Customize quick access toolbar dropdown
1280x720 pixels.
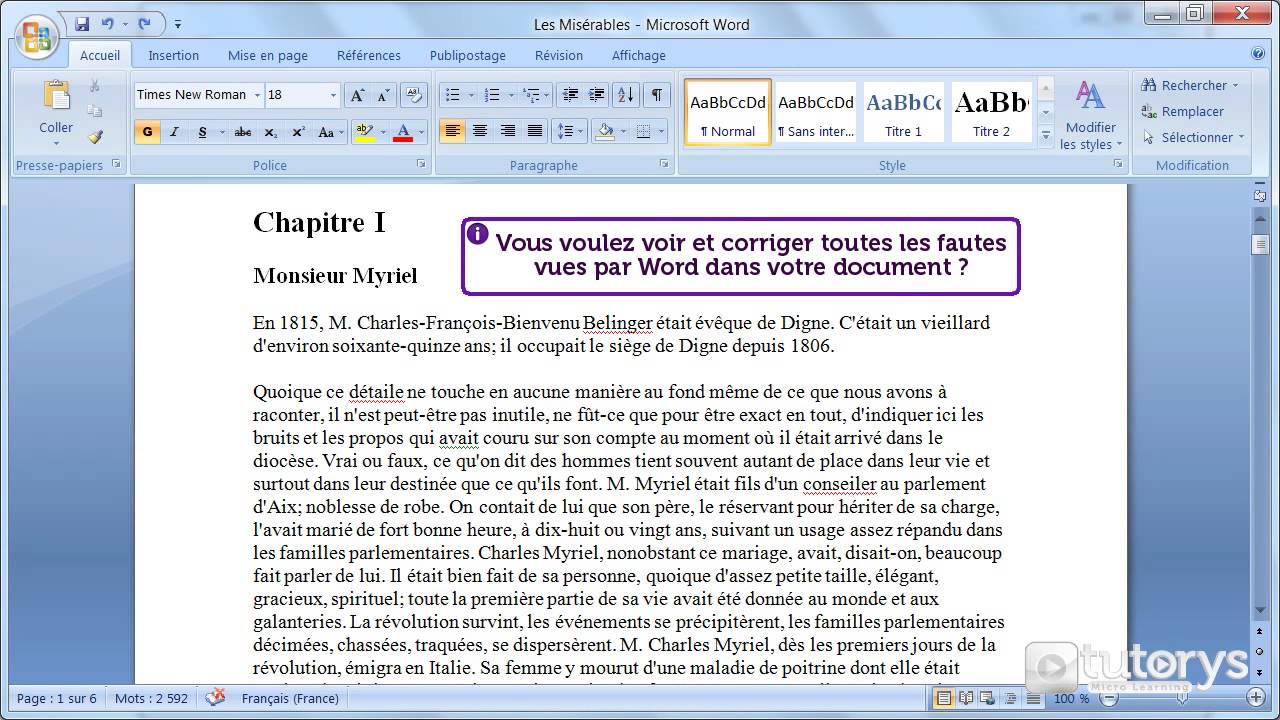(x=178, y=24)
